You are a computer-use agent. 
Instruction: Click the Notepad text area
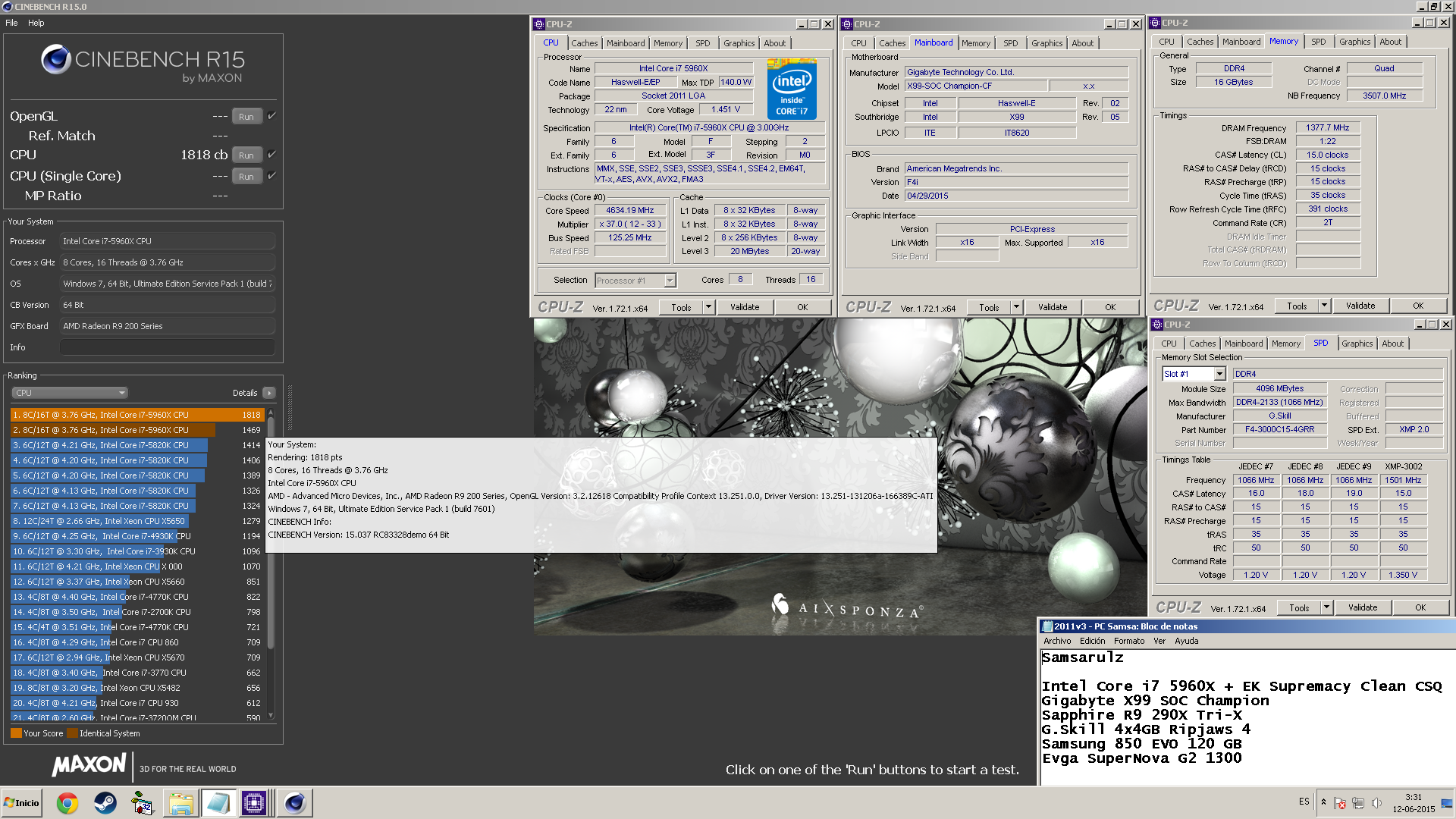click(x=1247, y=717)
